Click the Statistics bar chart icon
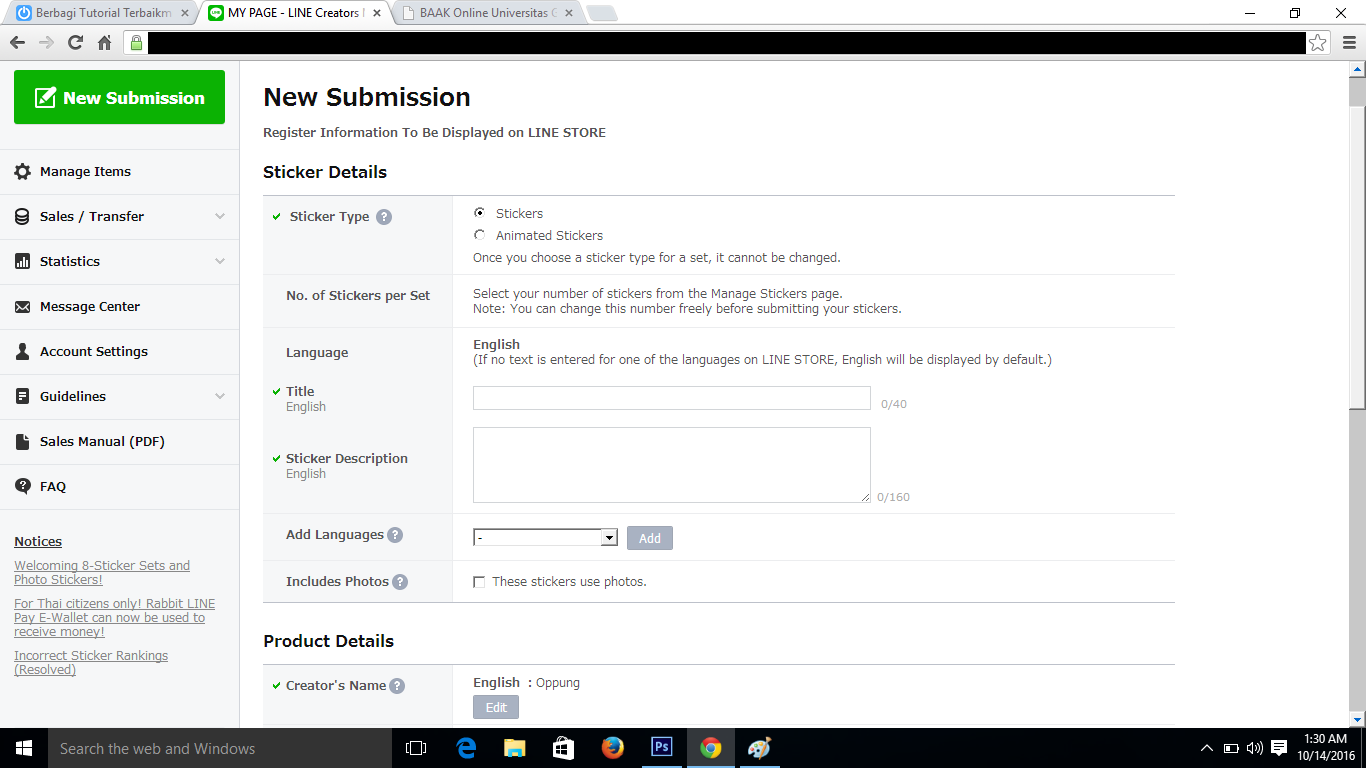Image resolution: width=1366 pixels, height=768 pixels. (x=22, y=262)
